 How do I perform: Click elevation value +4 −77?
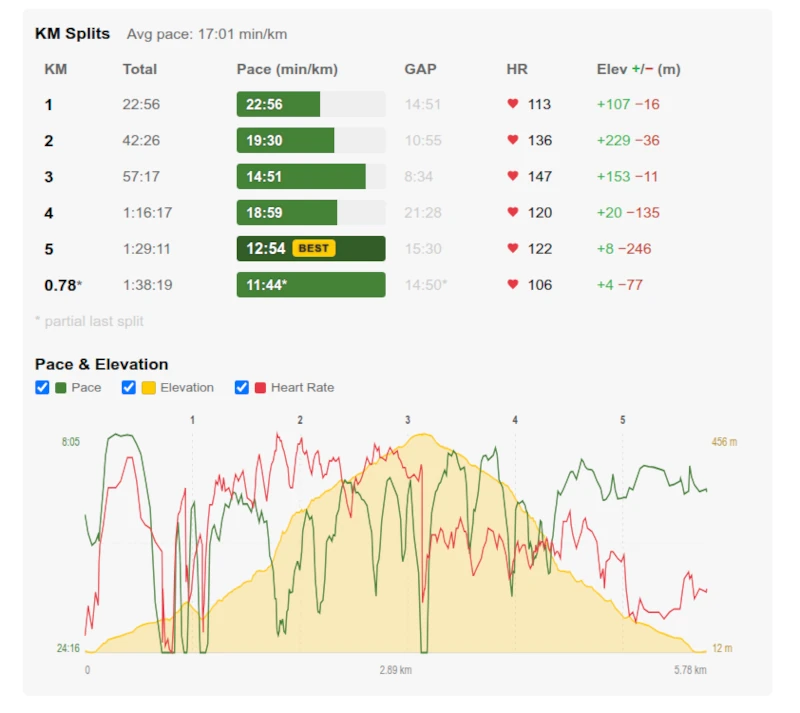point(620,285)
